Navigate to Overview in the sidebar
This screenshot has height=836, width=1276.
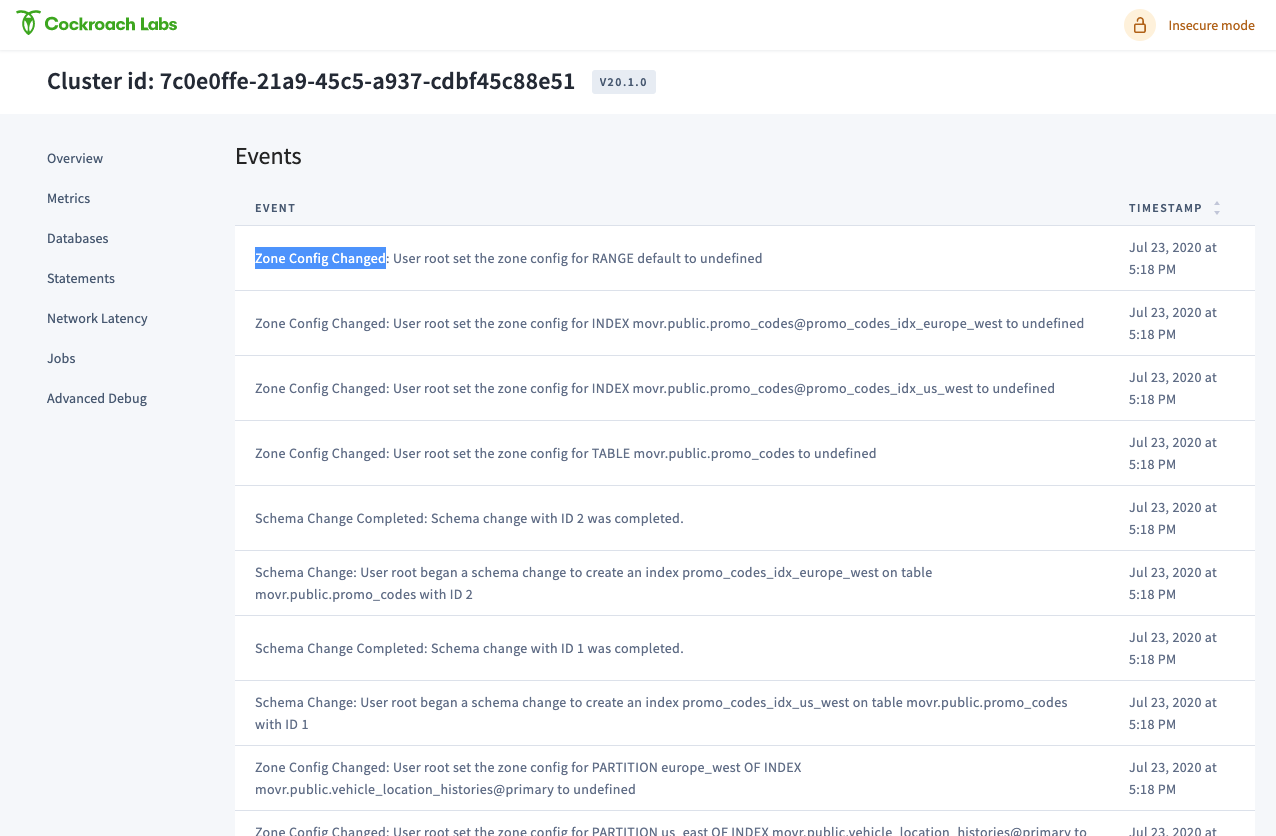tap(74, 158)
